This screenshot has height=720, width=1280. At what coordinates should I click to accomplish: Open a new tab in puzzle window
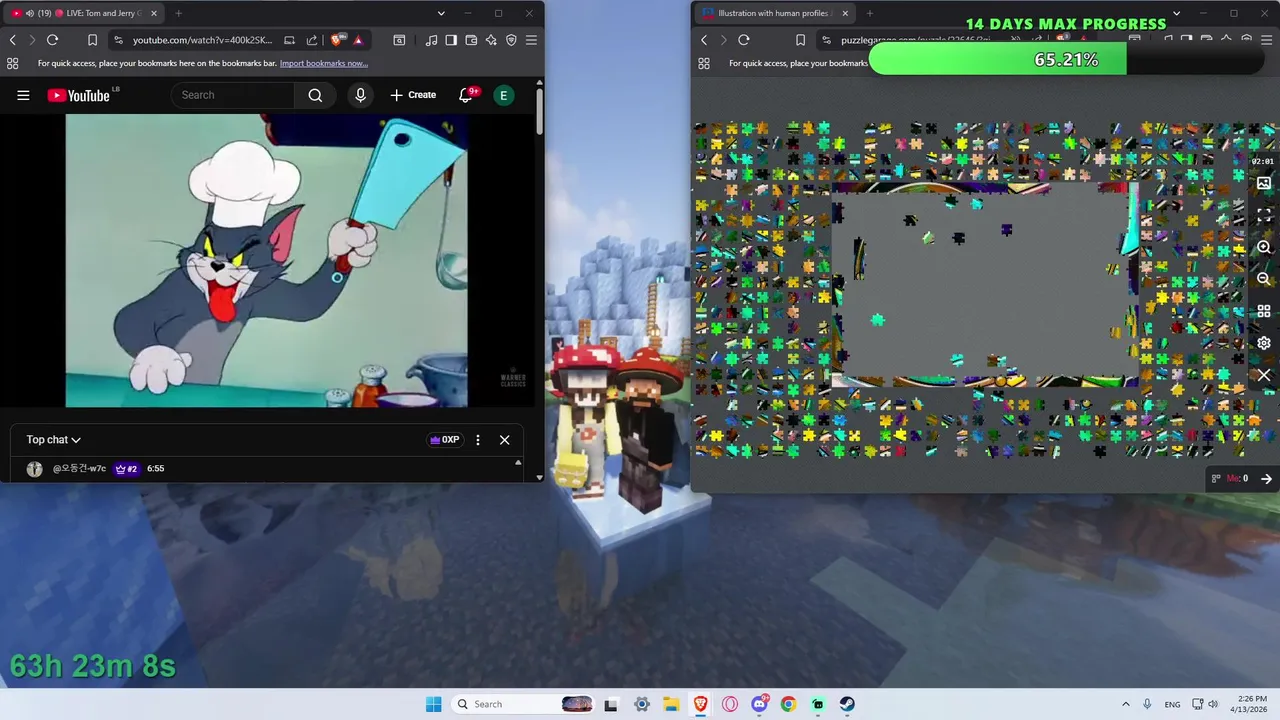pos(869,13)
